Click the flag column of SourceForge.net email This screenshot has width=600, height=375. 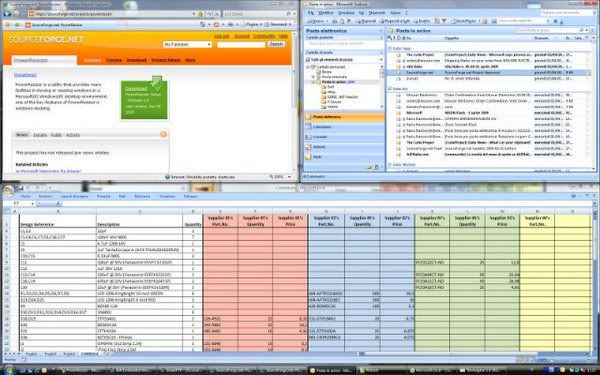(x=588, y=72)
